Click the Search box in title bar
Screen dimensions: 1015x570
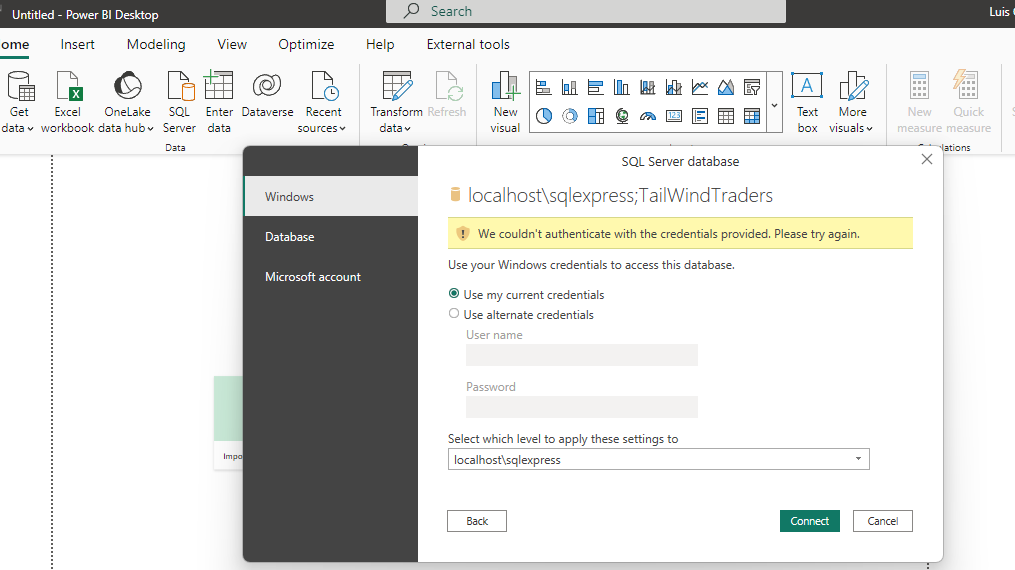click(x=586, y=11)
